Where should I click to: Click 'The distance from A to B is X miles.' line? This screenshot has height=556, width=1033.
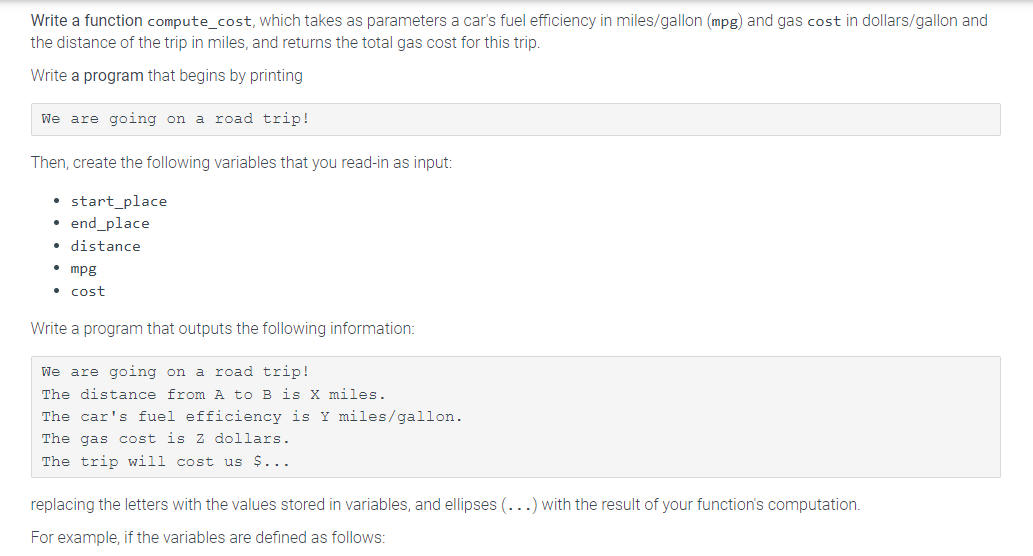pos(213,395)
